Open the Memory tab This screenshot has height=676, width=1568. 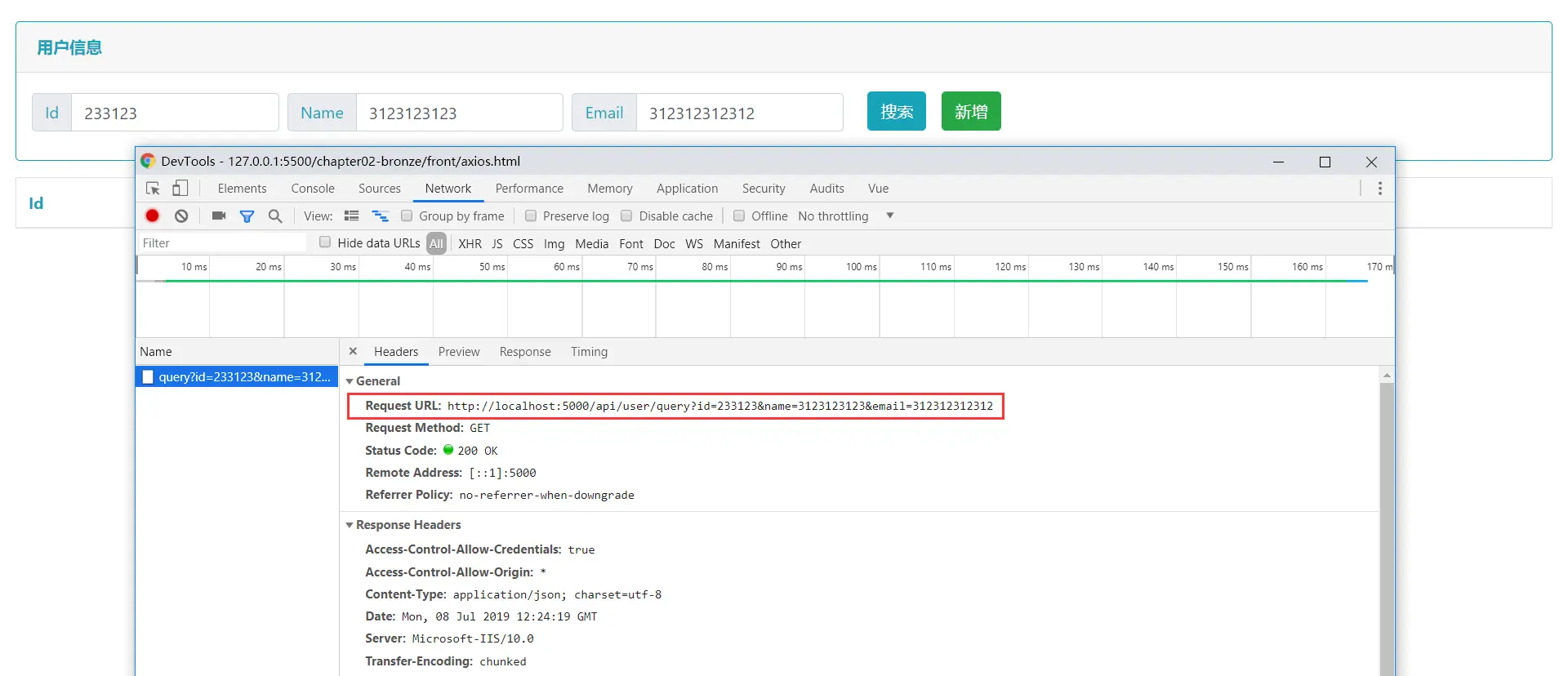pos(610,189)
